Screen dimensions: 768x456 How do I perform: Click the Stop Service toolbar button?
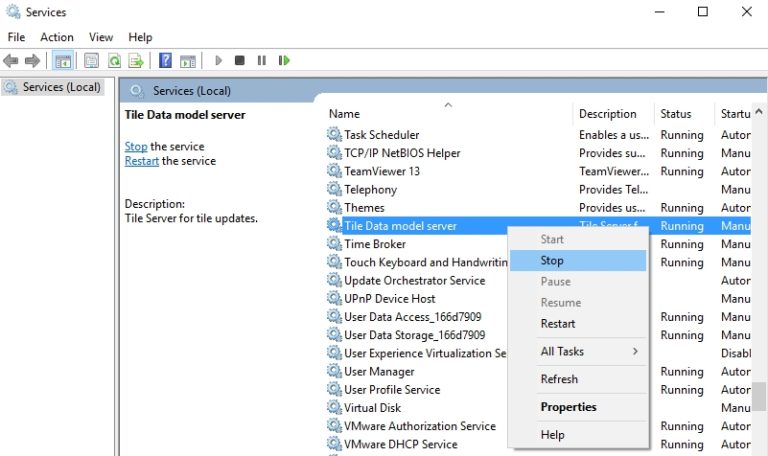[x=240, y=61]
